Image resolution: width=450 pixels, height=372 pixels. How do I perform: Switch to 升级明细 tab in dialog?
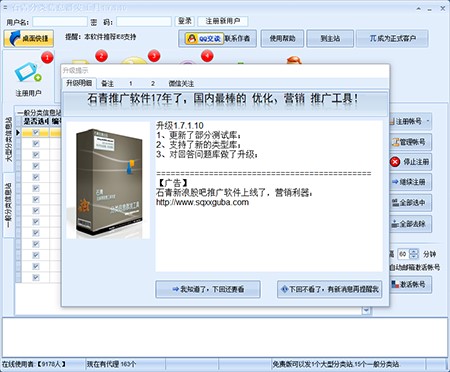coord(79,83)
